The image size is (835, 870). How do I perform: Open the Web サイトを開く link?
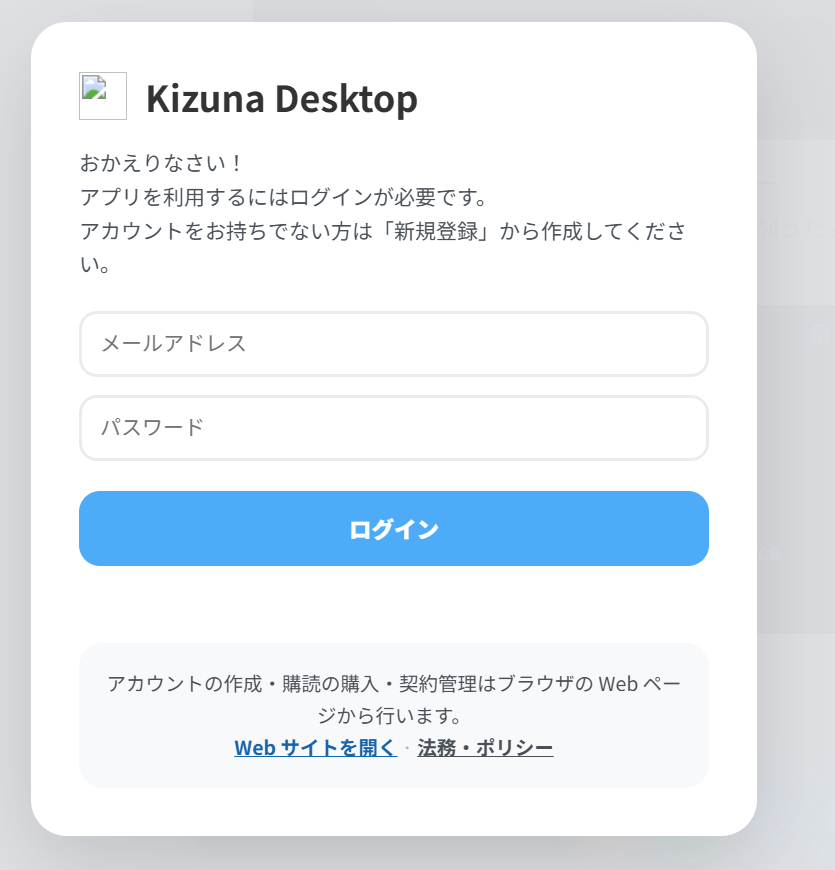(x=315, y=748)
